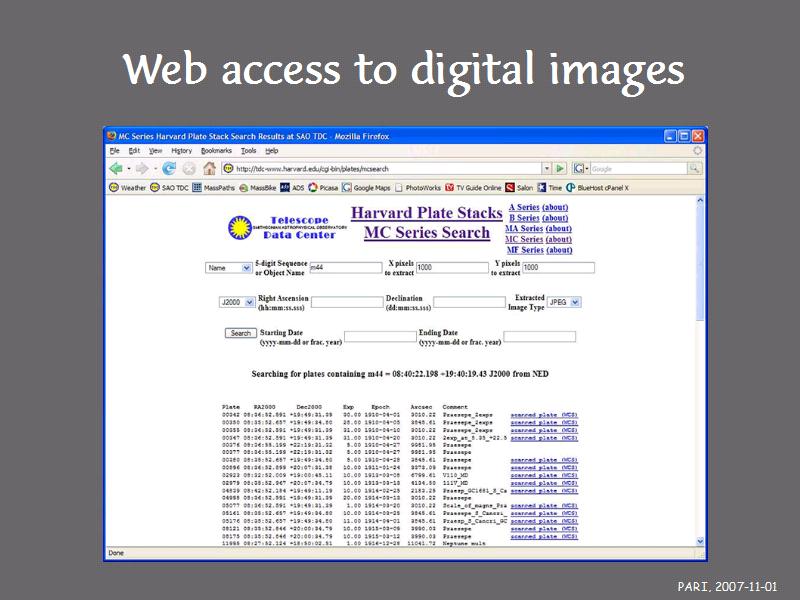Click the Object Name field containing m44
The width and height of the screenshot is (800, 600).
point(346,267)
